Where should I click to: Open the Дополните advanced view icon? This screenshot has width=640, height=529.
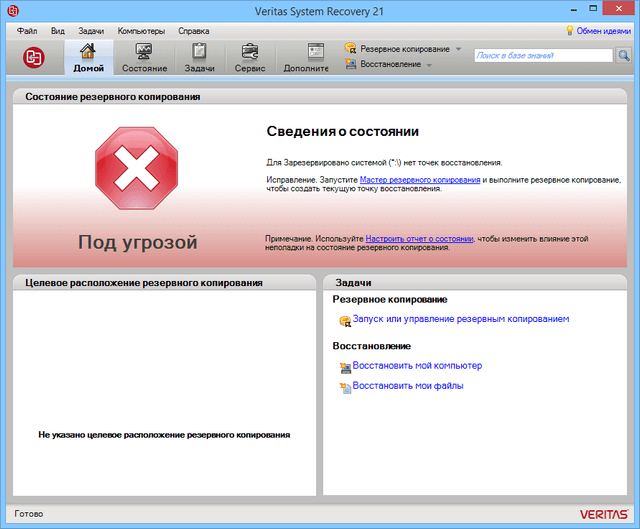[x=306, y=58]
